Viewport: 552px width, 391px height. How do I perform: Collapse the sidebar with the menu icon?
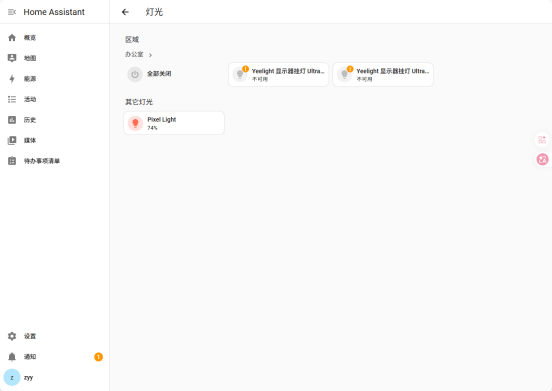(x=12, y=12)
